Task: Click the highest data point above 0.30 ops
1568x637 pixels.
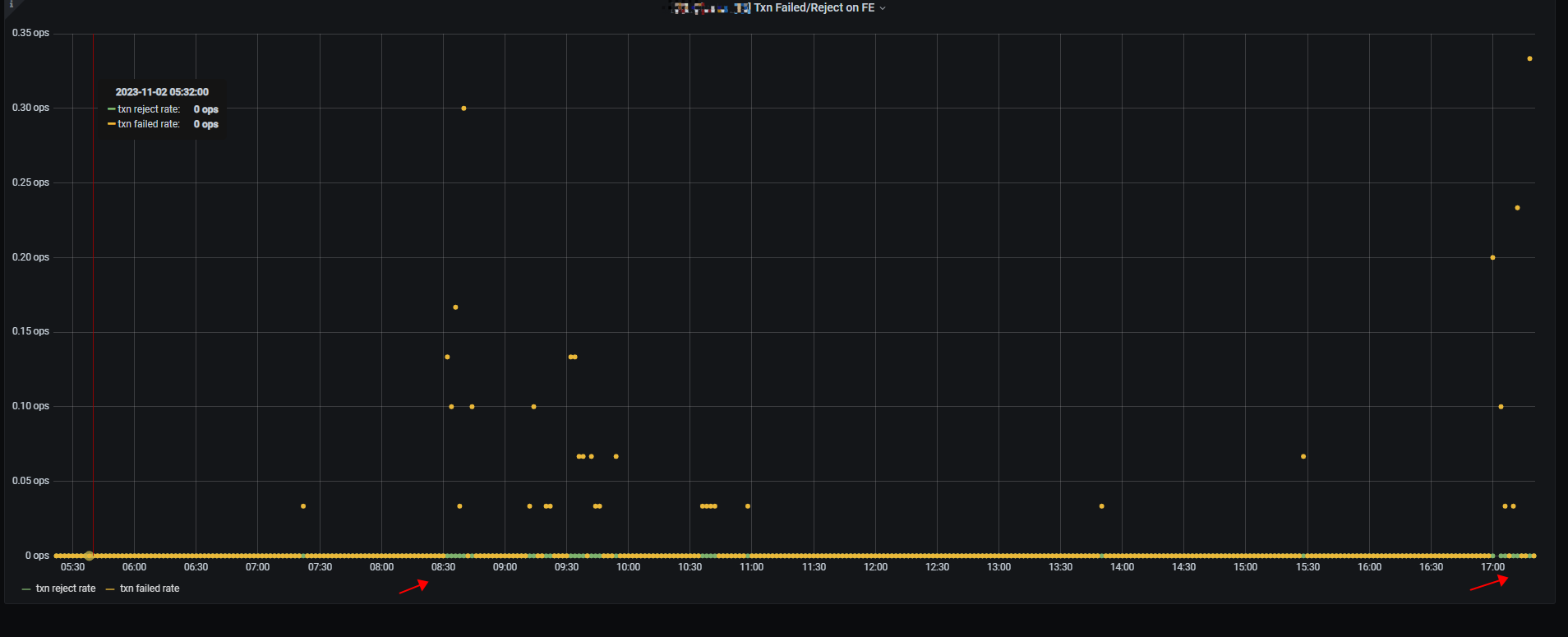Action: (x=1529, y=58)
